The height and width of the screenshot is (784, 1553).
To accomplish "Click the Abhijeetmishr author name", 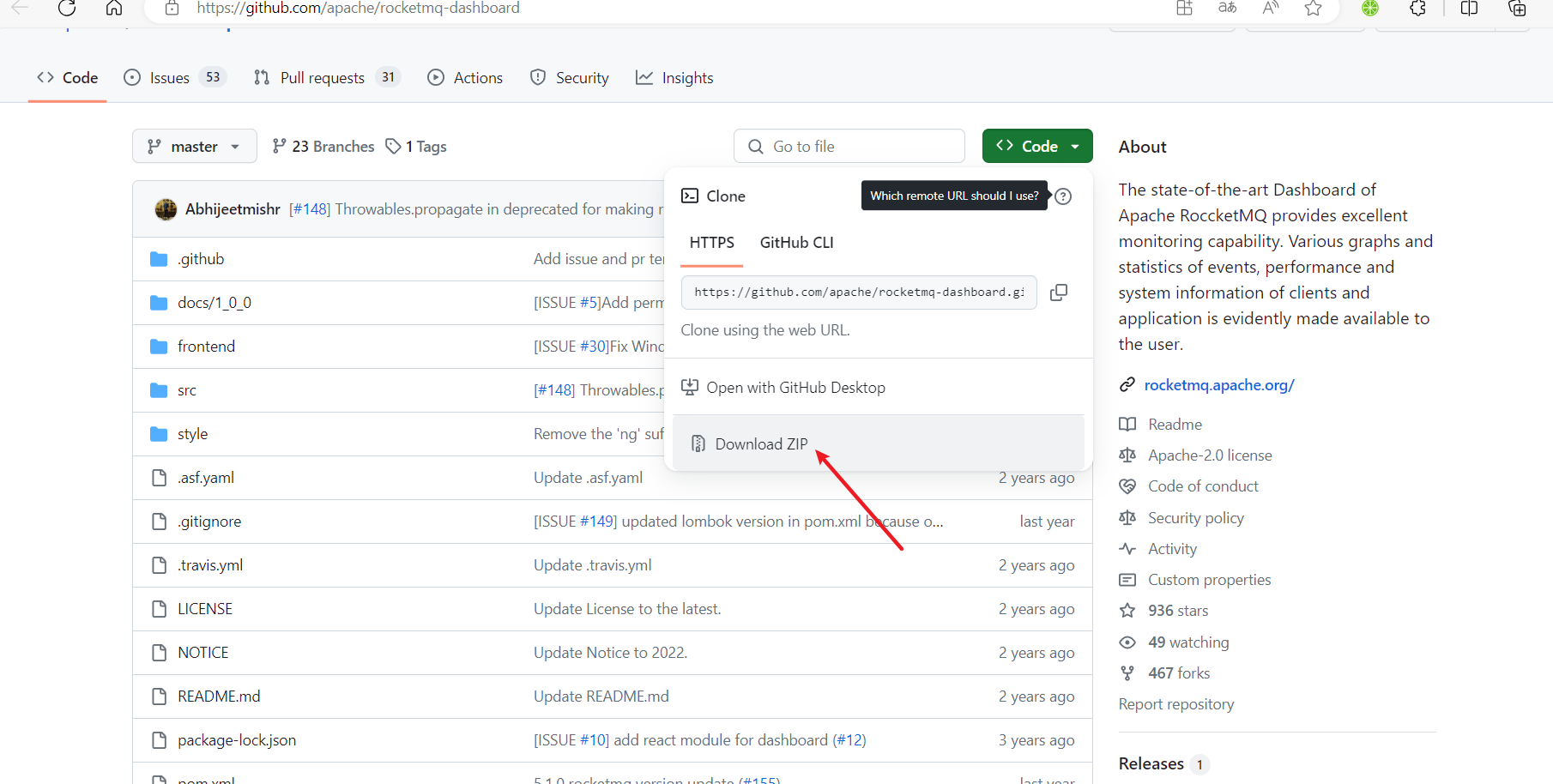I will [233, 209].
